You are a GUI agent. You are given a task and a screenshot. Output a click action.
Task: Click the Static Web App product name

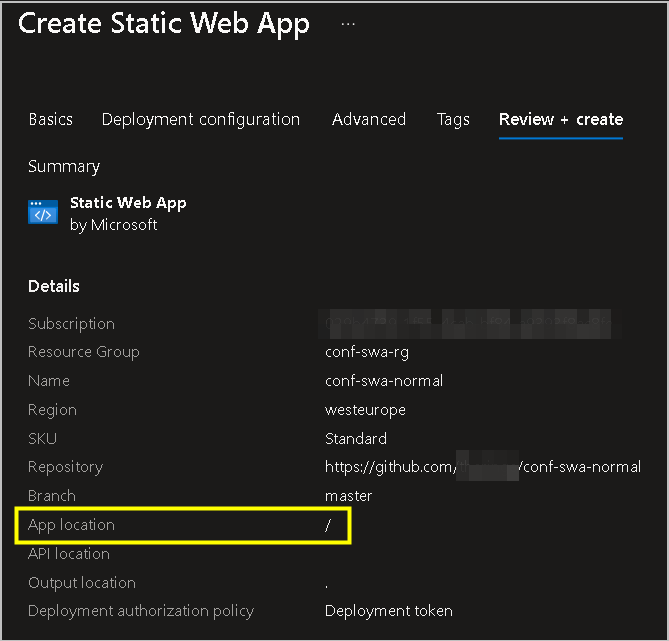[x=128, y=203]
